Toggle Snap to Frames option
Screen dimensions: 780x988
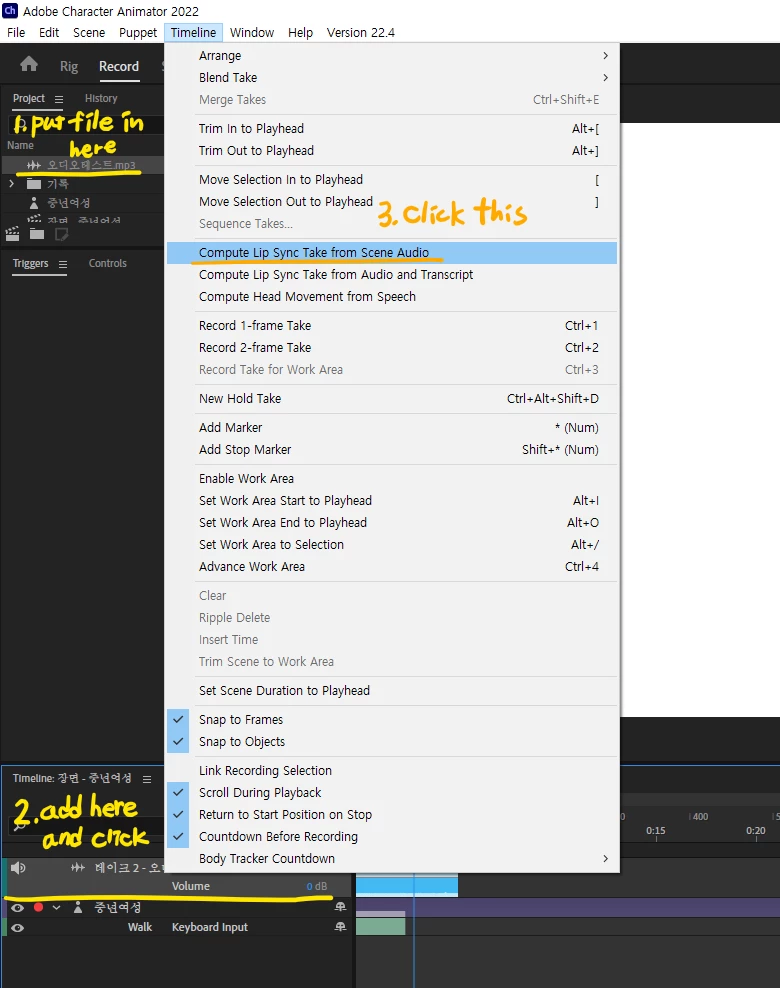[392, 720]
